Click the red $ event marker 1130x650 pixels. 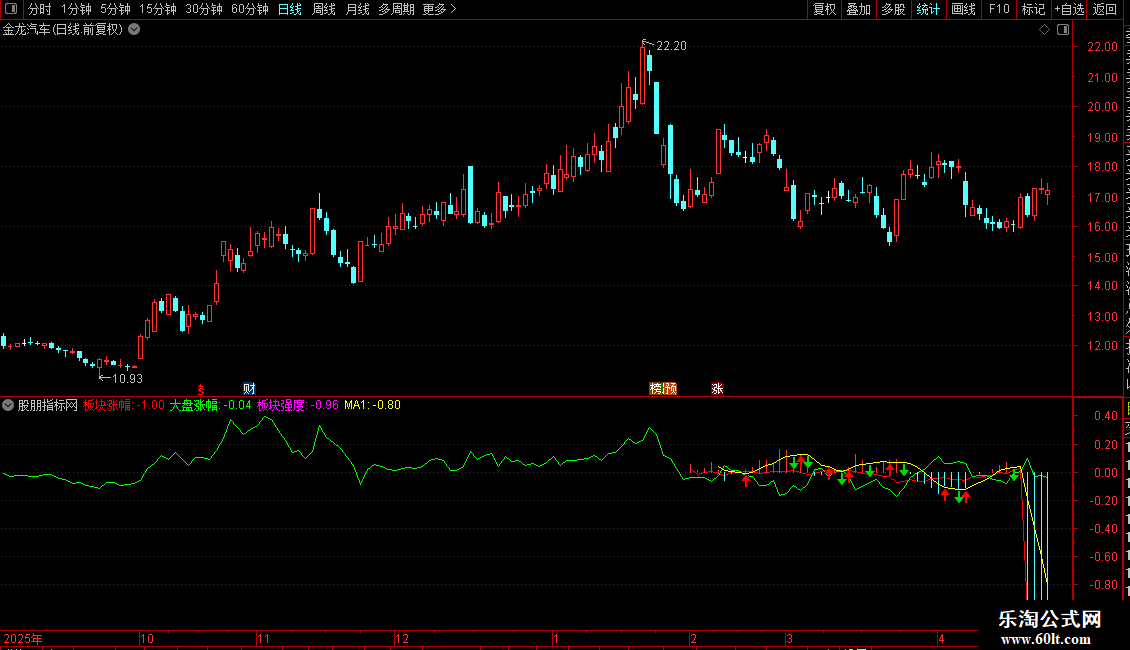(201, 389)
